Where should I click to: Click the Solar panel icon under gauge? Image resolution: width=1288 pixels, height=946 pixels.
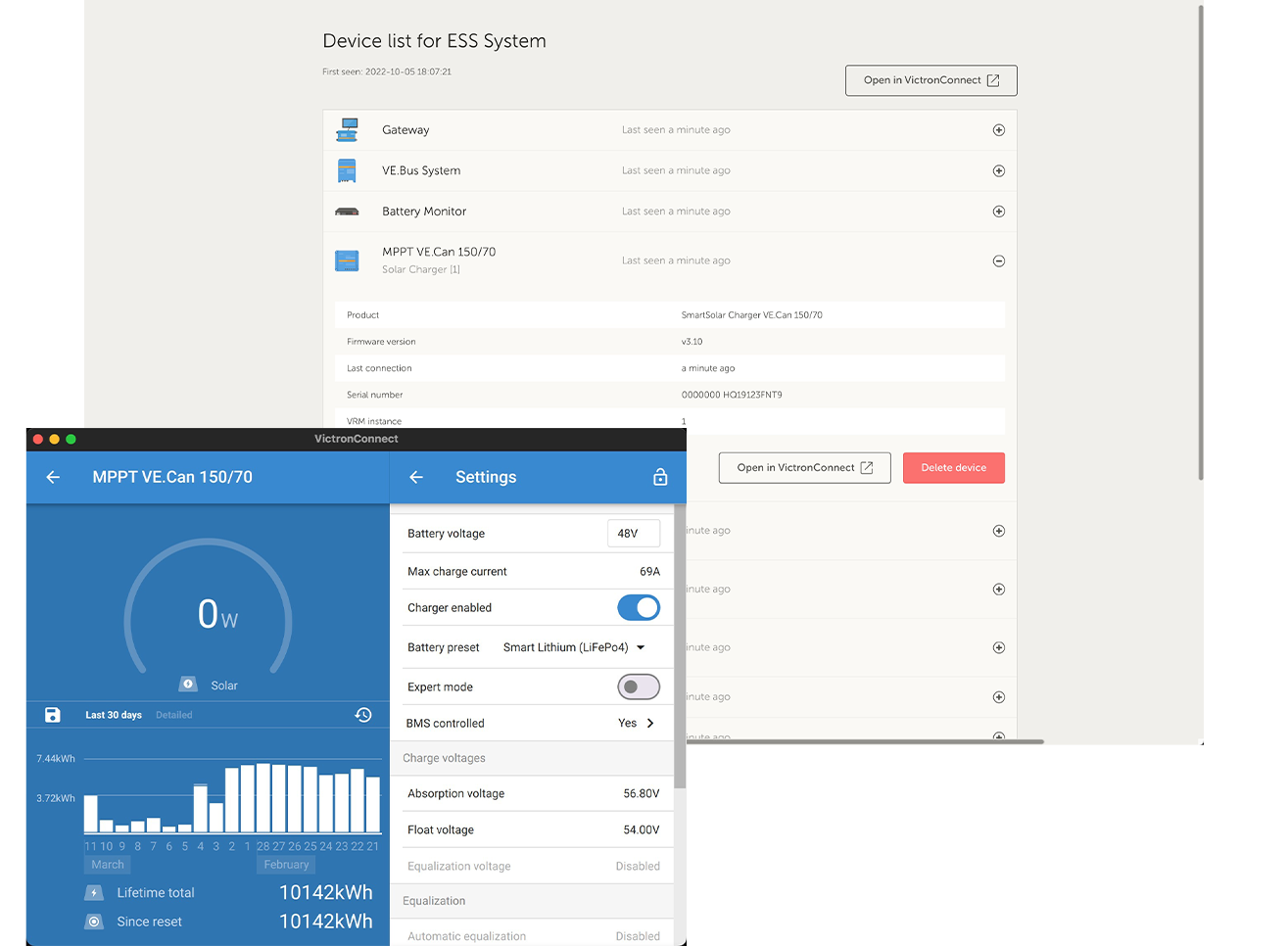pos(188,685)
